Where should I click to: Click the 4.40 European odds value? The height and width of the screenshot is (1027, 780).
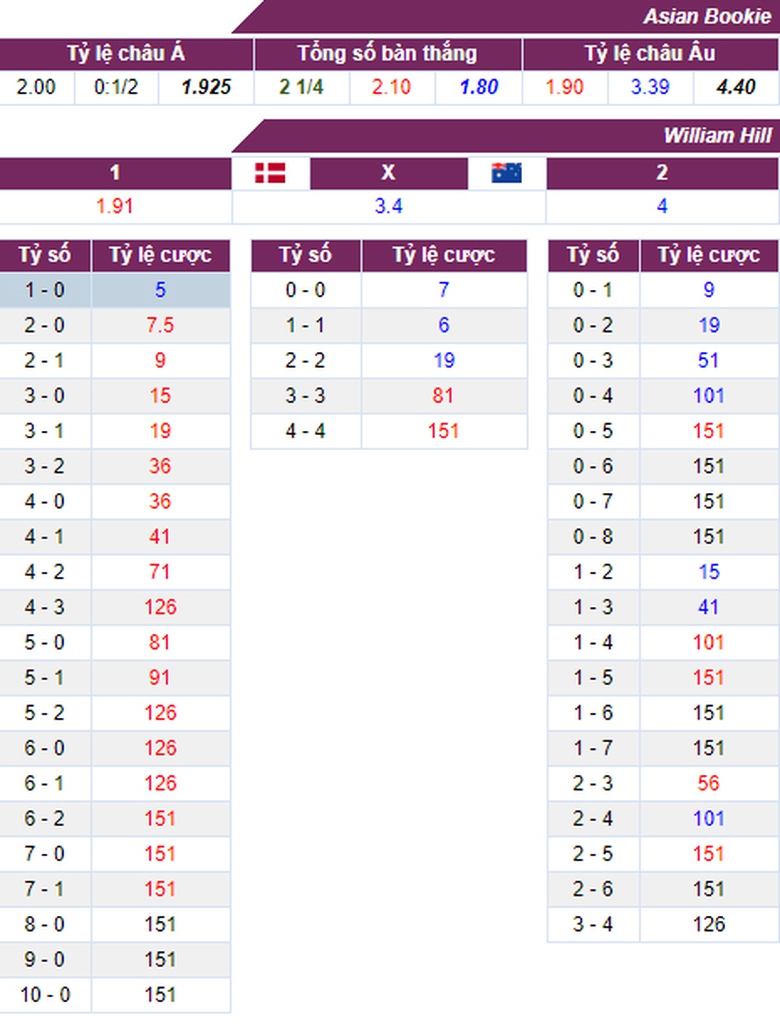point(736,87)
